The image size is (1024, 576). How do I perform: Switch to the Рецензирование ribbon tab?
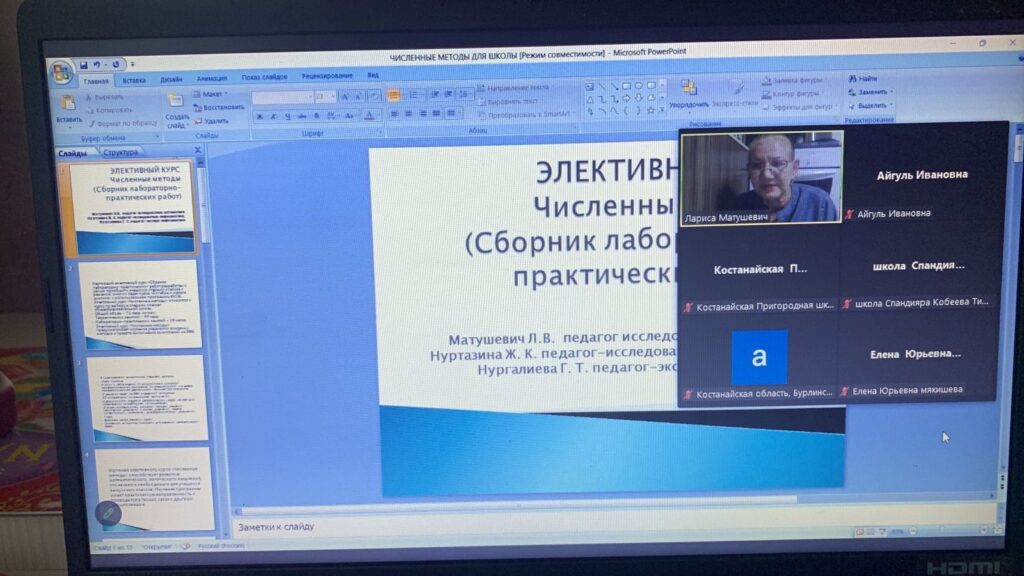point(327,76)
